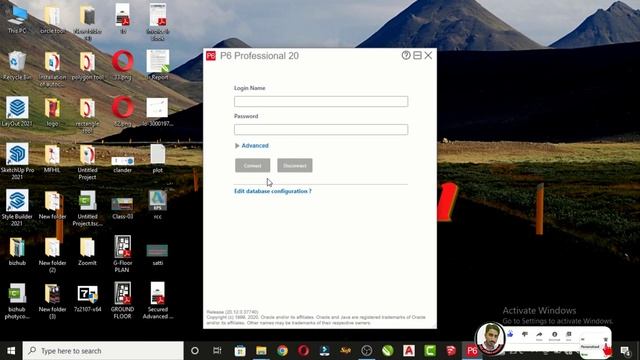This screenshot has width=640, height=360.
Task: Select the polygon tool folder icon
Action: [87, 65]
